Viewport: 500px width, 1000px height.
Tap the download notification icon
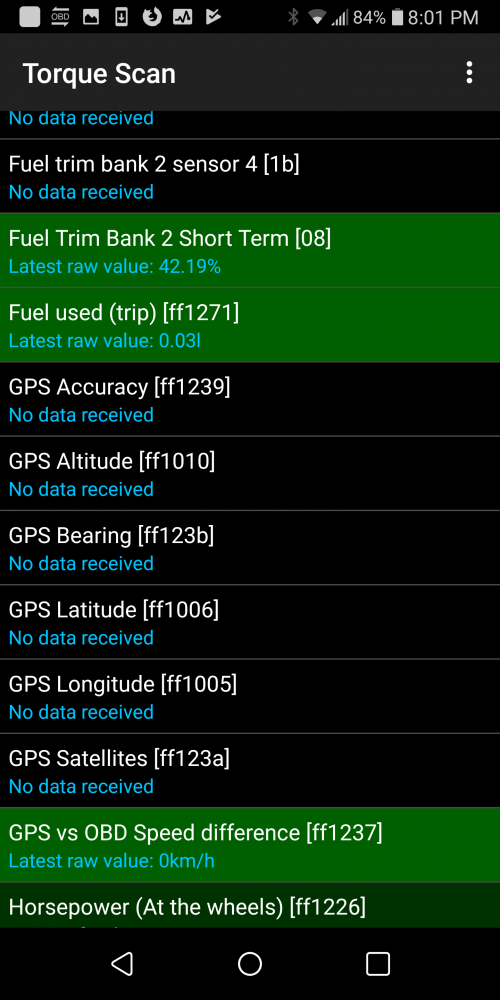[x=121, y=17]
